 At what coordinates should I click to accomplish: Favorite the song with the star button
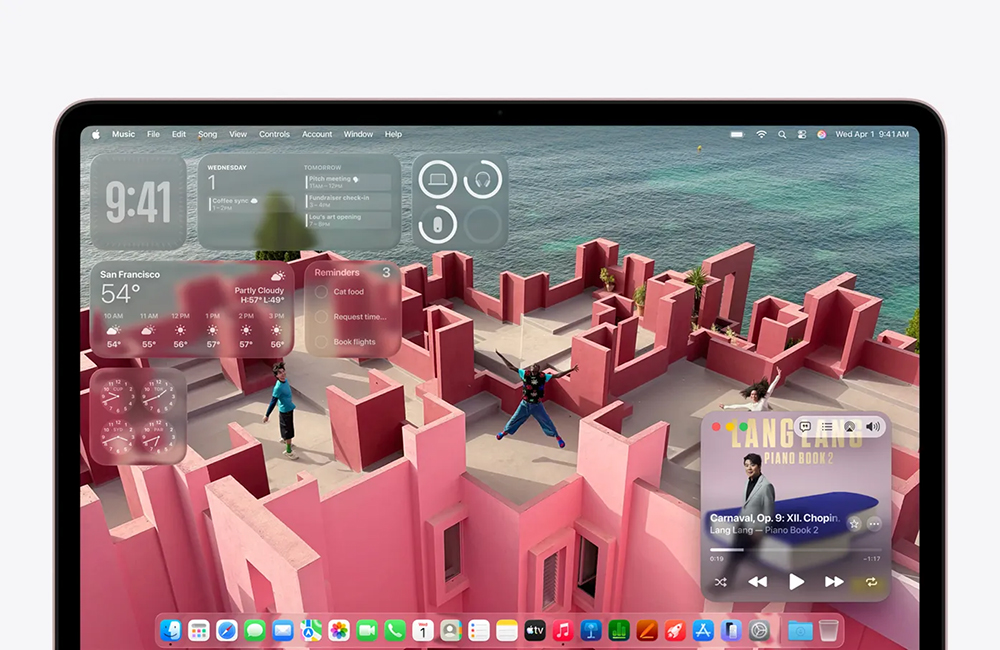854,524
